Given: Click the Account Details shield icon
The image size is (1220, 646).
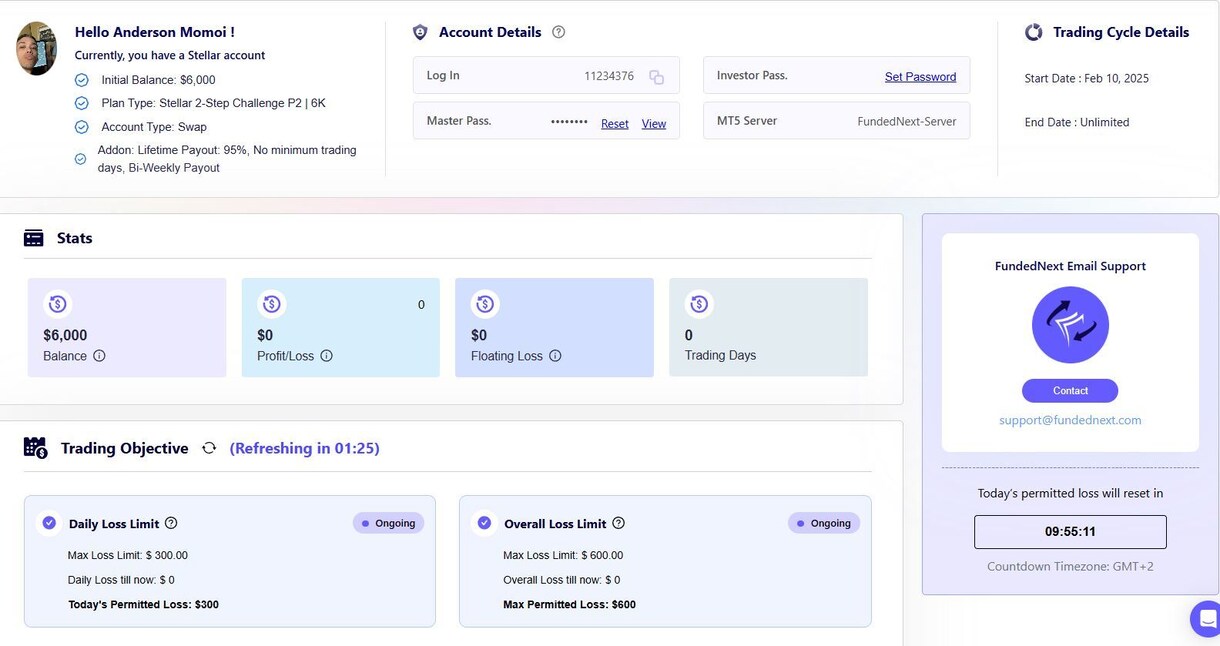Looking at the screenshot, I should click(420, 32).
